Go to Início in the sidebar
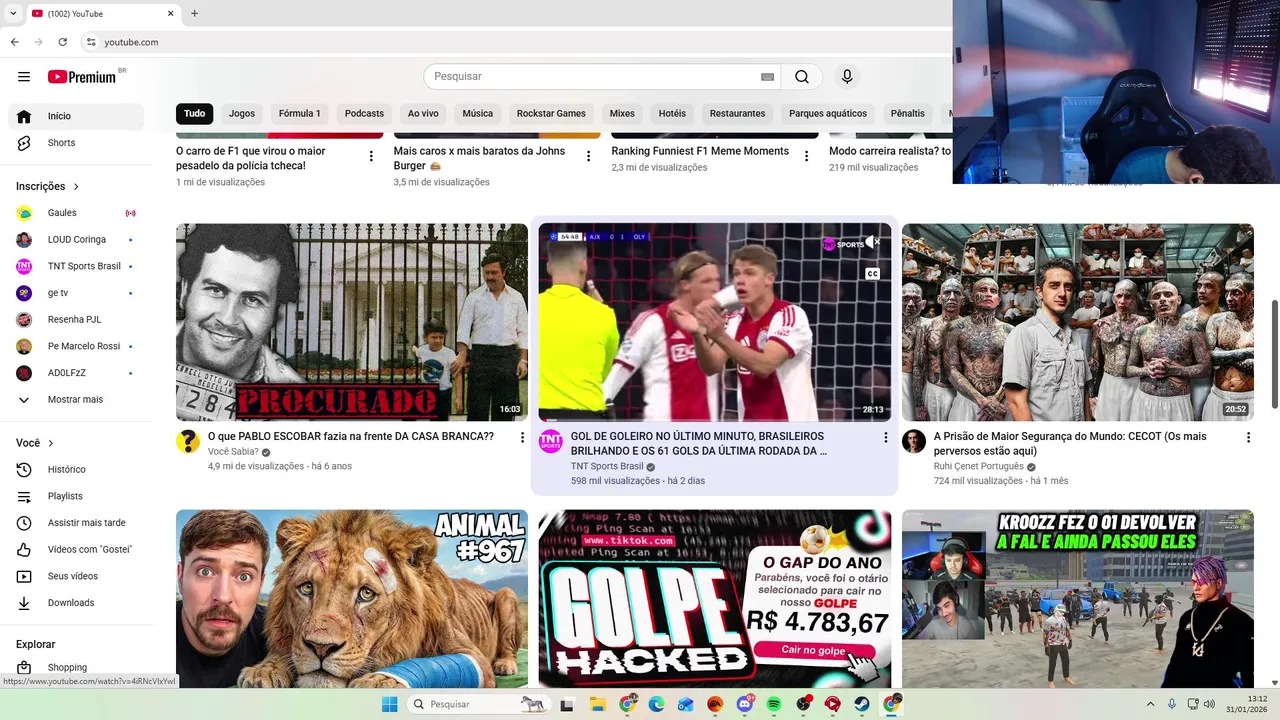 click(x=76, y=116)
